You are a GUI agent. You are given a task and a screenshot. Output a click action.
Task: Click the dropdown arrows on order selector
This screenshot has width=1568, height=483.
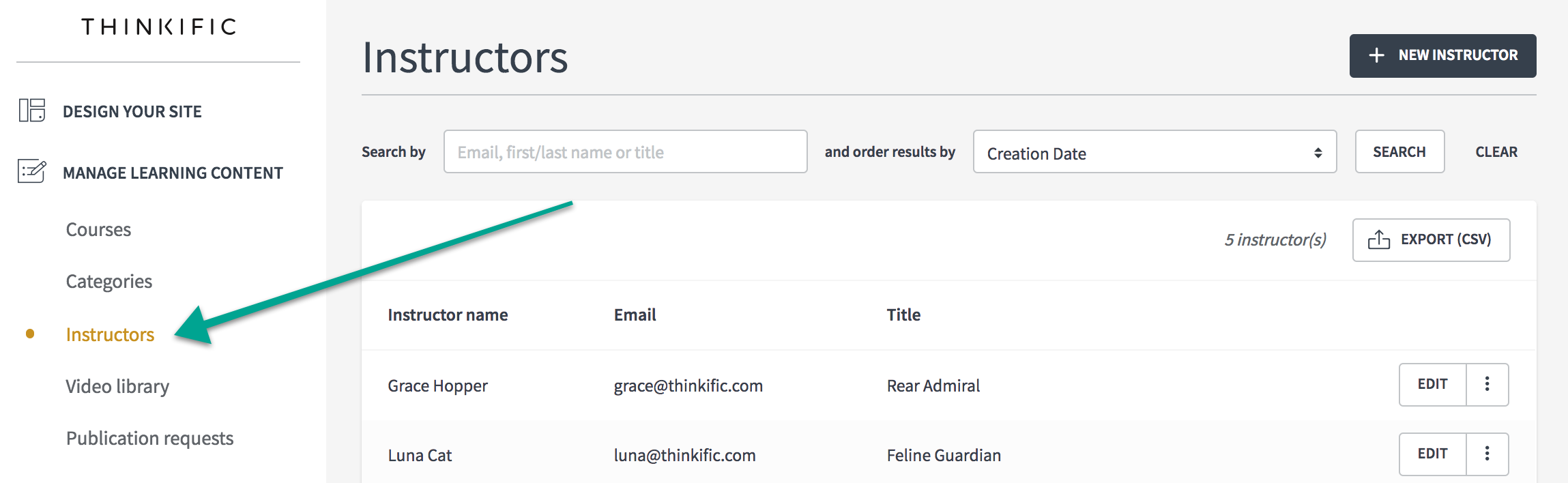point(1318,153)
